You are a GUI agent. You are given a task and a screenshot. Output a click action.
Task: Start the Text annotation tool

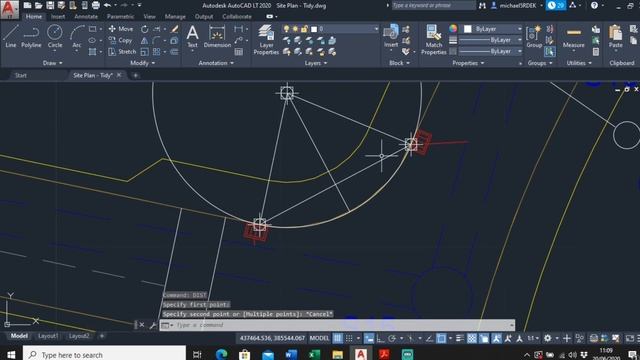coord(192,36)
